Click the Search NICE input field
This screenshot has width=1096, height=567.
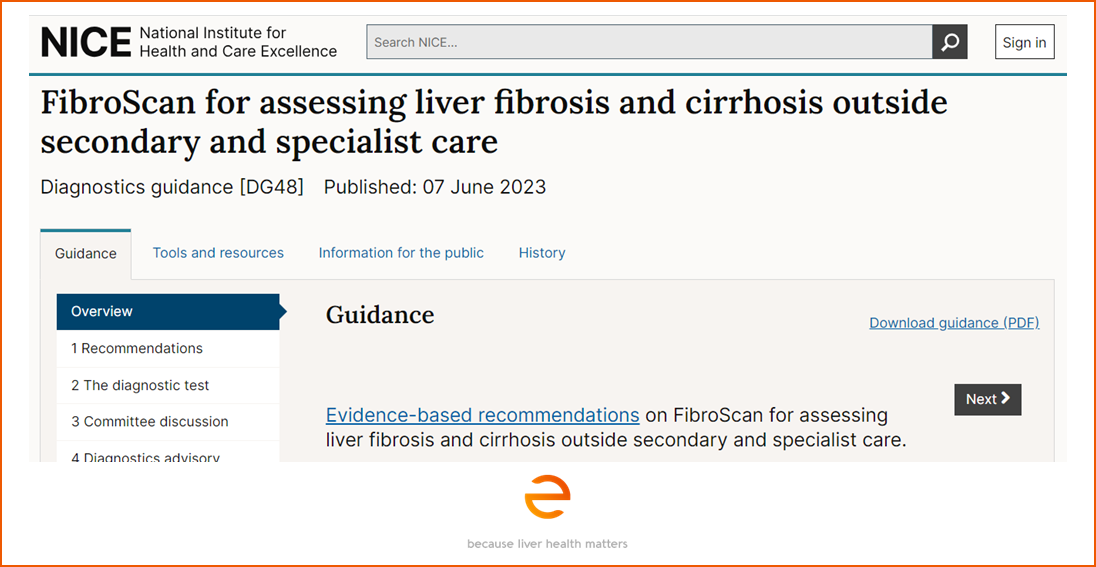pos(649,42)
